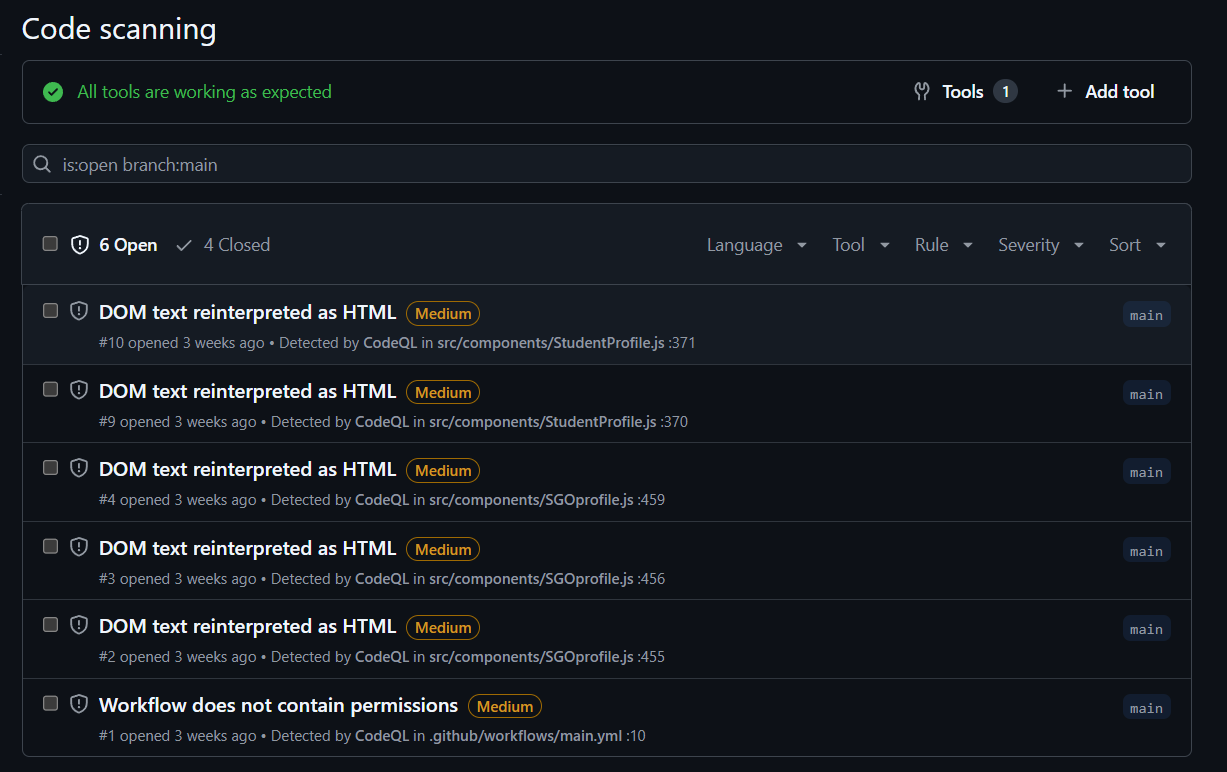Click the Medium severity badge on alert #2
This screenshot has height=772, width=1227.
(x=443, y=627)
